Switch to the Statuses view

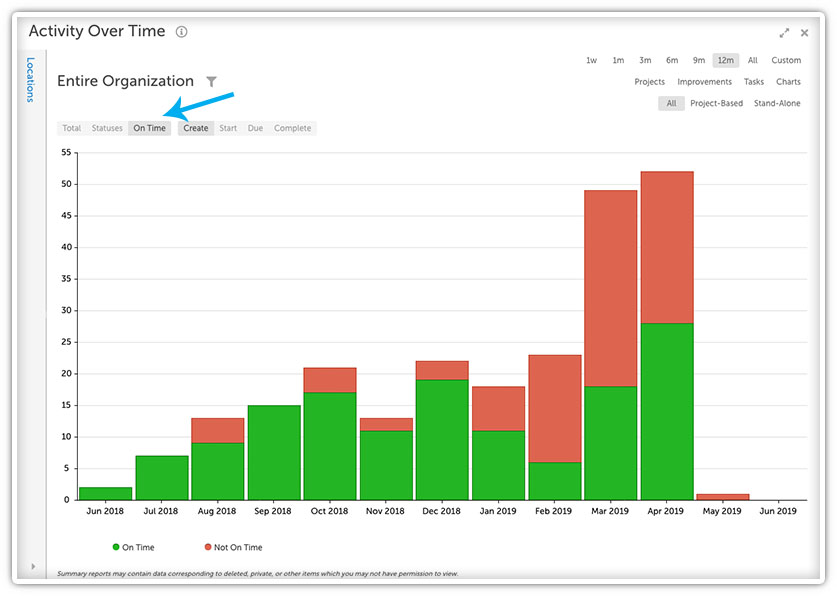(107, 128)
